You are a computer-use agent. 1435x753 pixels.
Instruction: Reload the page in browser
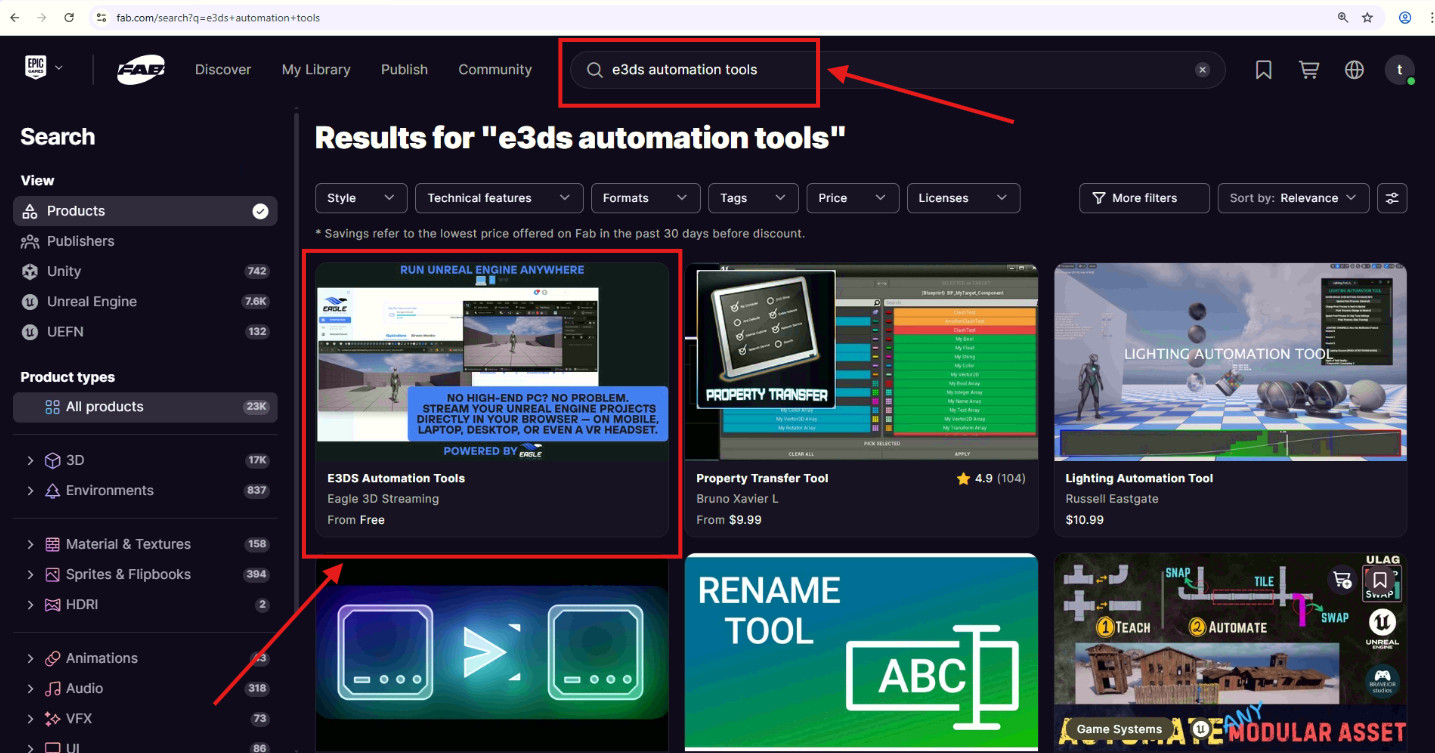[x=69, y=18]
